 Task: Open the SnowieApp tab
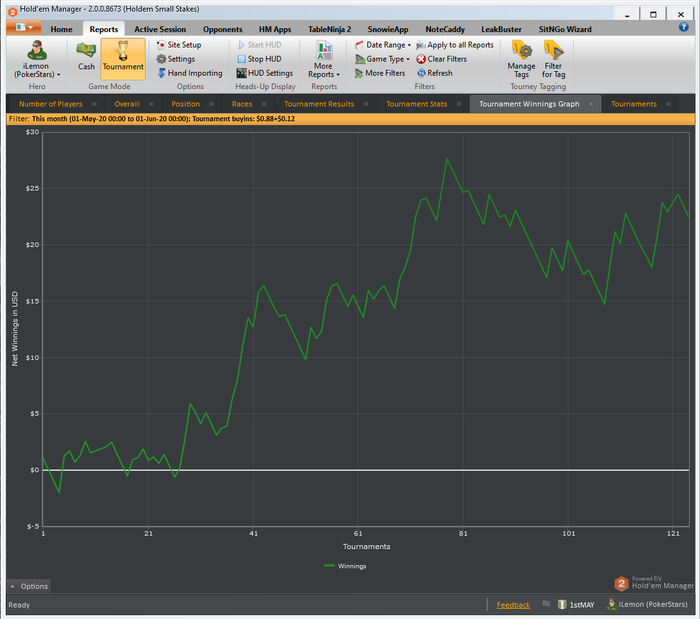point(388,29)
